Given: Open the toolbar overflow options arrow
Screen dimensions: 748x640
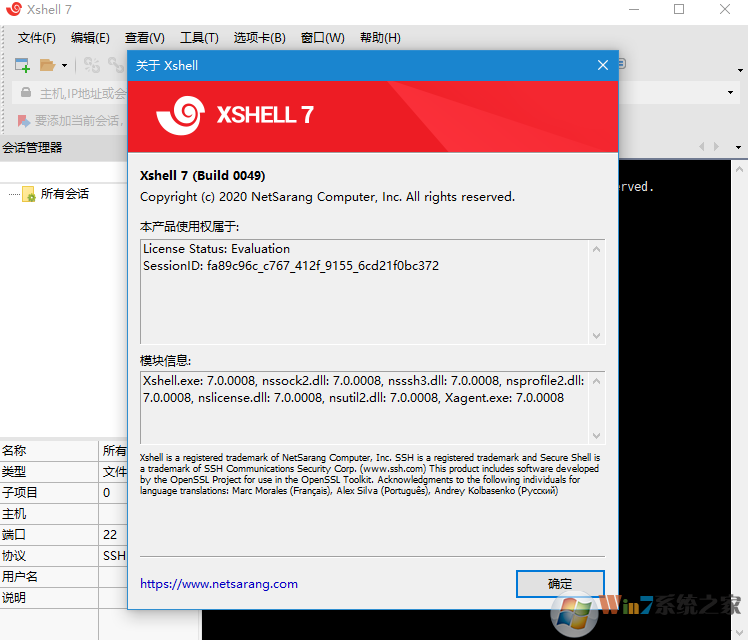Looking at the screenshot, I should [x=740, y=71].
